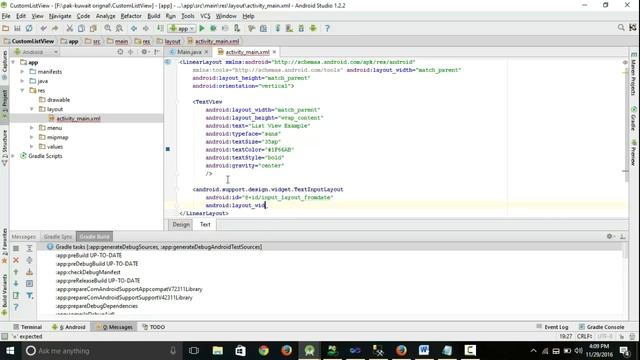Click the up arrow in Messages panel
Image resolution: width=640 pixels, height=360 pixels.
click(x=16, y=272)
